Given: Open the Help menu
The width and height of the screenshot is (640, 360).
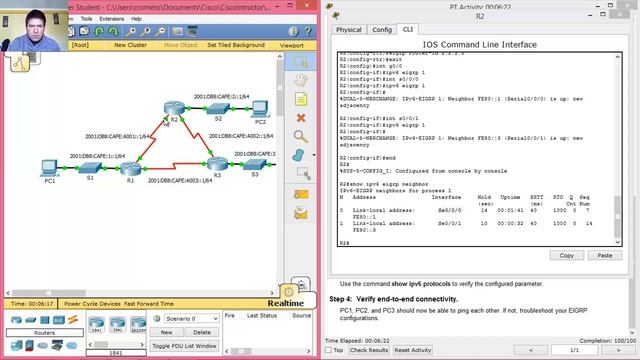Looking at the screenshot, I should tap(136, 19).
